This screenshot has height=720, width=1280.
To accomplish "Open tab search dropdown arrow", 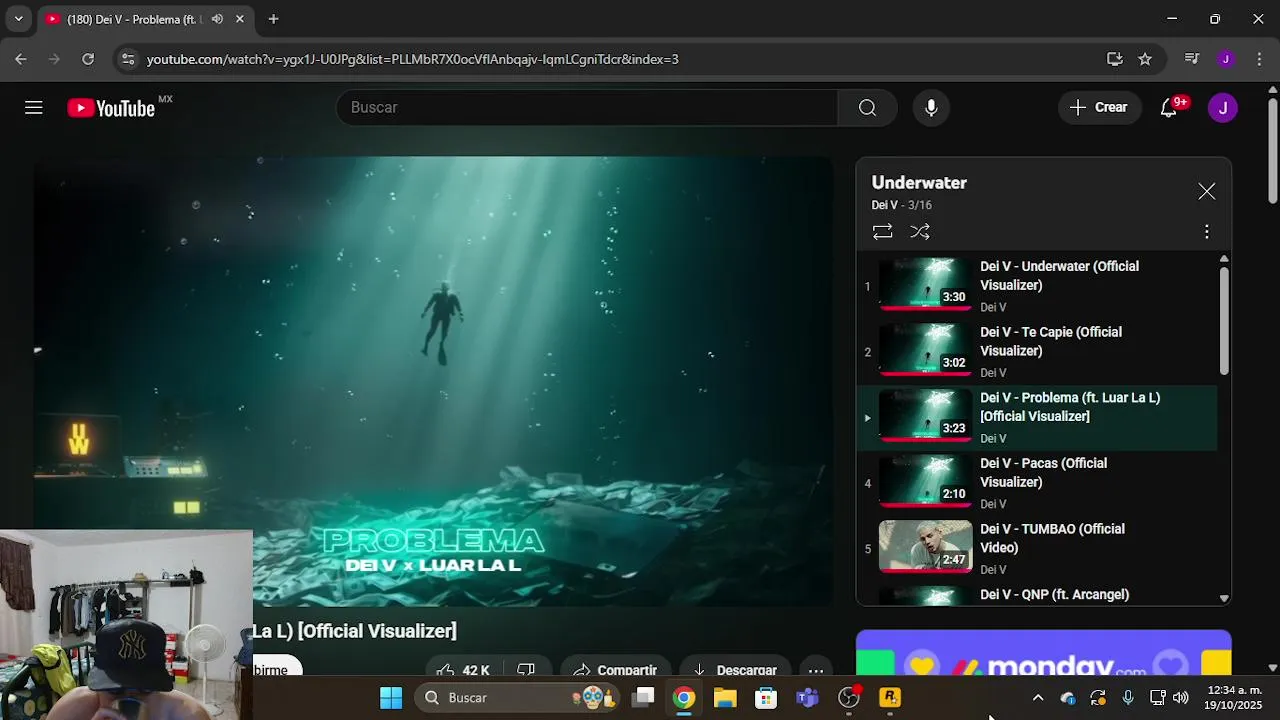I will click(18, 19).
